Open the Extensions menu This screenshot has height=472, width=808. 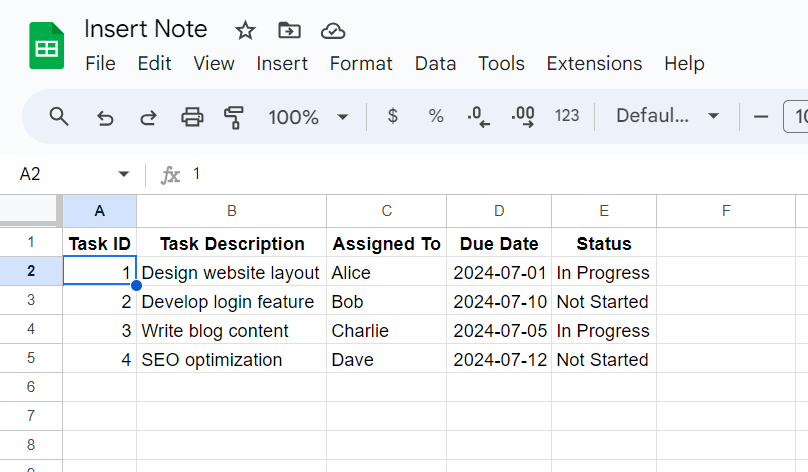594,63
